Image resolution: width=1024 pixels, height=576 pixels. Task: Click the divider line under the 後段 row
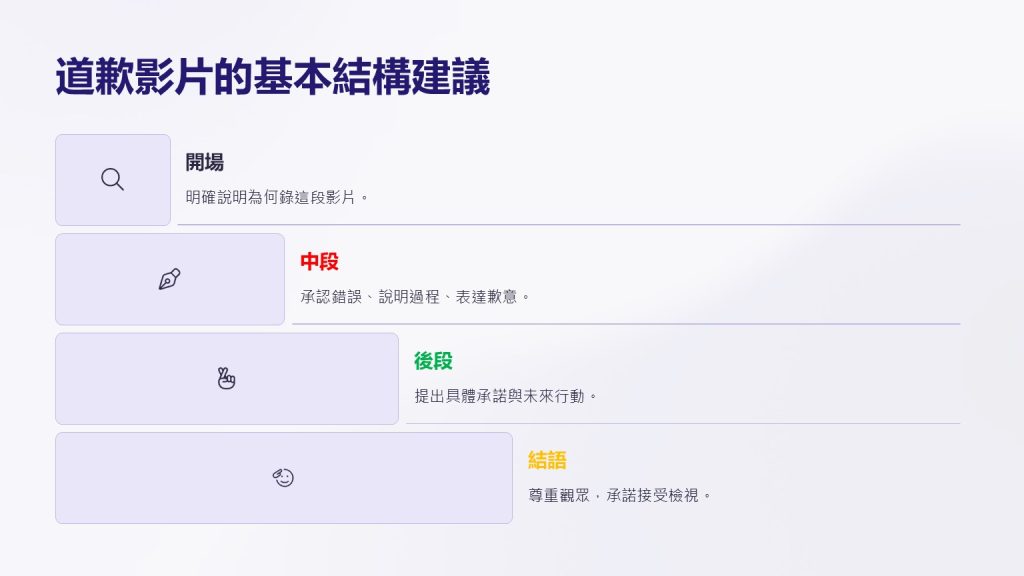click(x=683, y=423)
